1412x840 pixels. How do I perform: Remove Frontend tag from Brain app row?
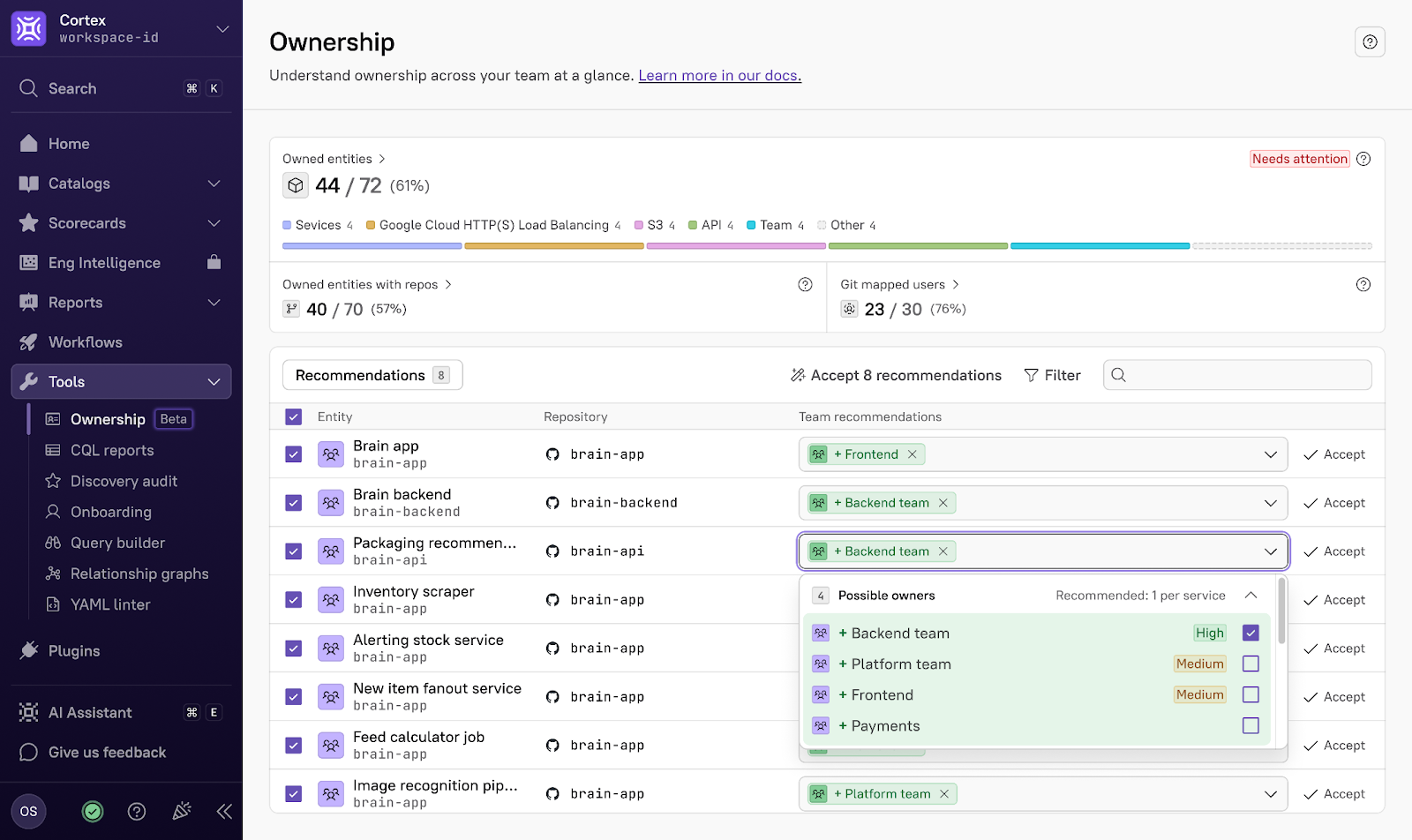pyautogui.click(x=913, y=454)
